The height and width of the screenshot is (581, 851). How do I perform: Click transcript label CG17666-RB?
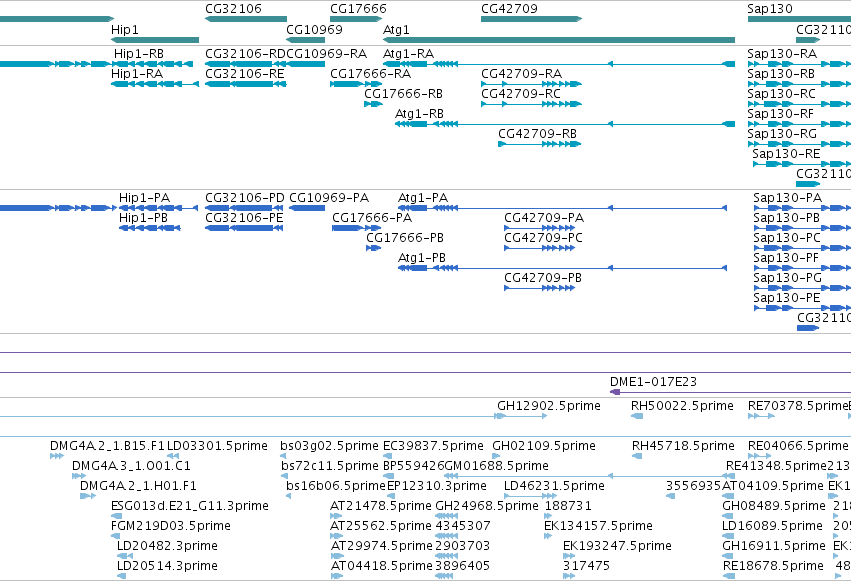point(403,94)
